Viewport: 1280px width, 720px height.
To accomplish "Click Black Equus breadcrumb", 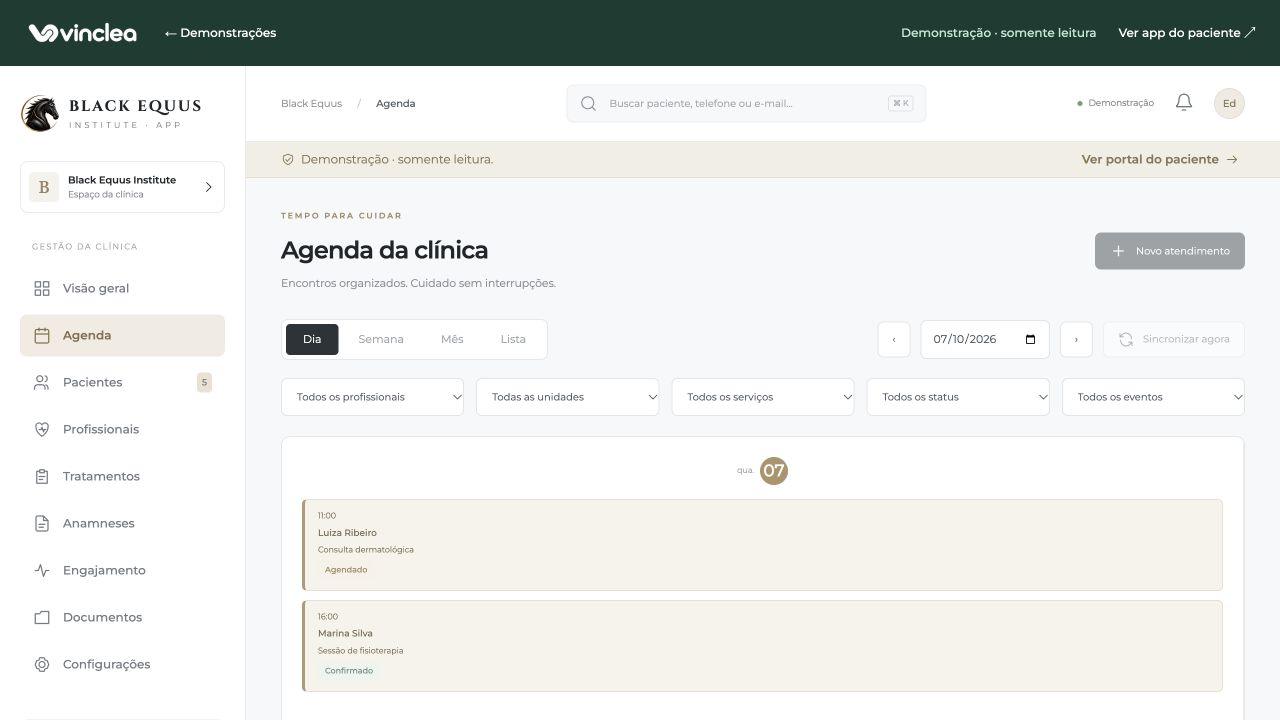I will [x=311, y=103].
